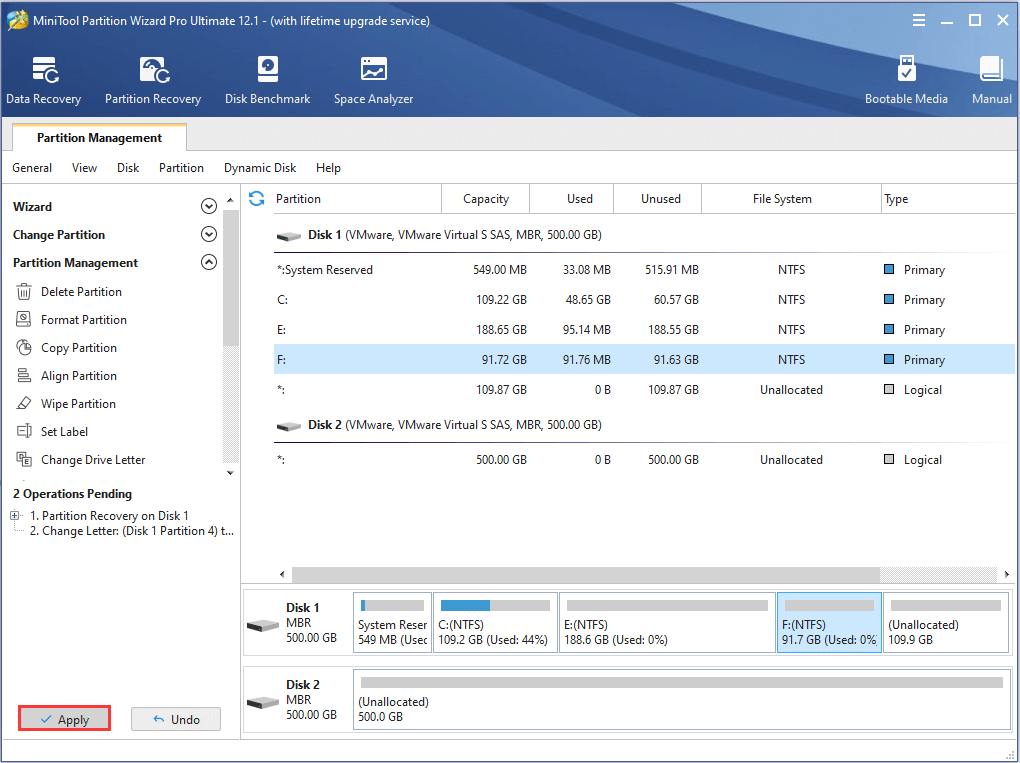Screen dimensions: 1020x763
Task: Click the hamburger menu icon in the title bar
Action: click(919, 20)
